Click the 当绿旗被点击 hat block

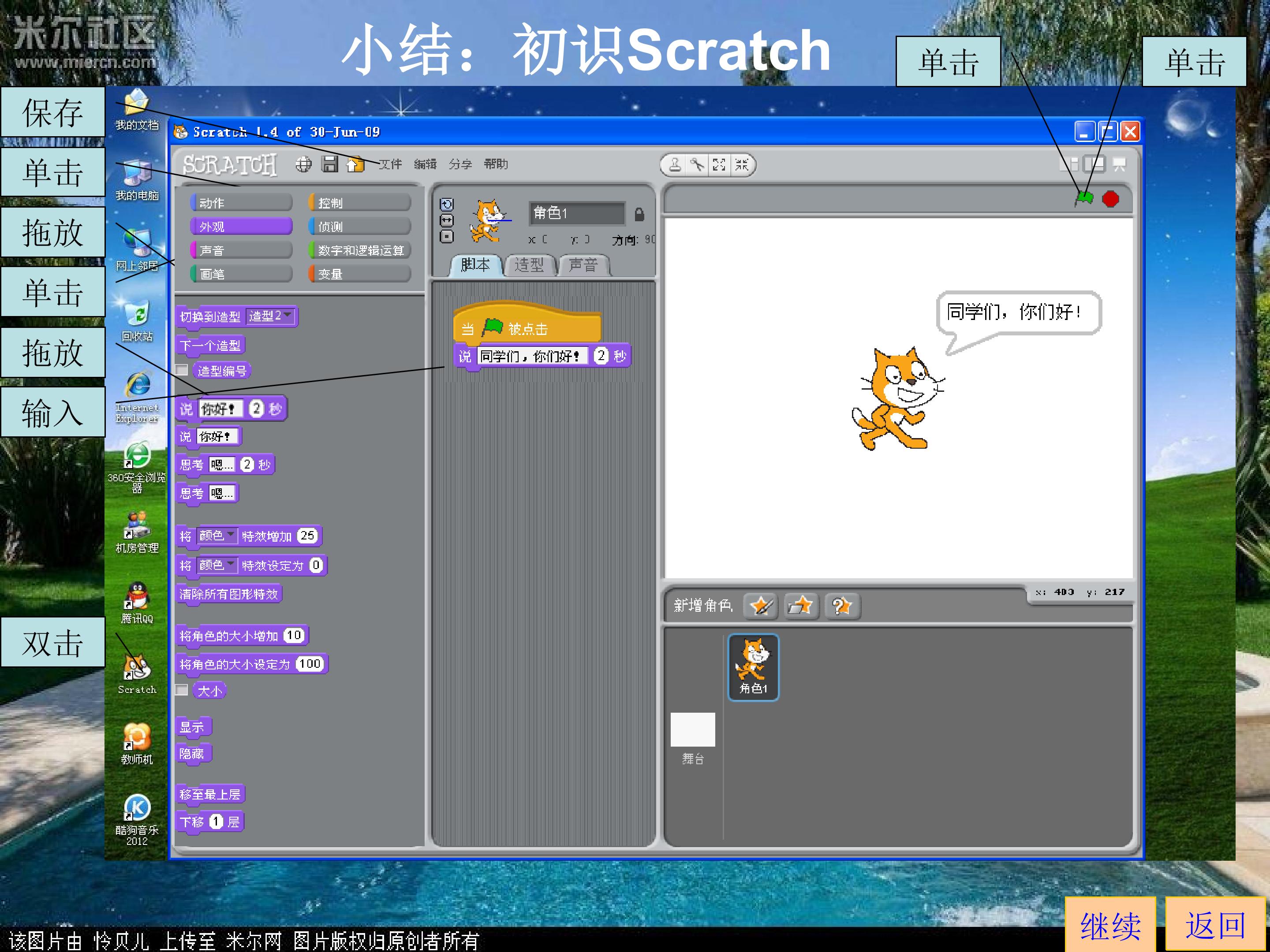click(527, 323)
